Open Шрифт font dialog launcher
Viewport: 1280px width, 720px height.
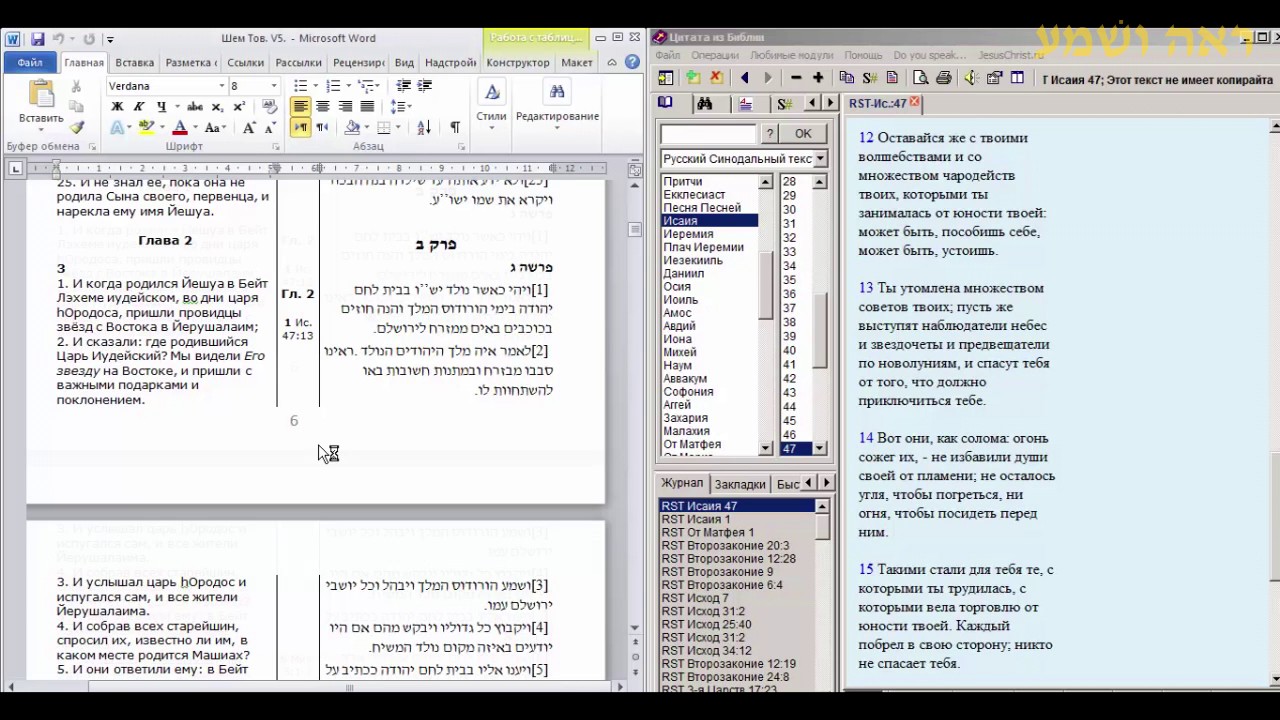(275, 146)
